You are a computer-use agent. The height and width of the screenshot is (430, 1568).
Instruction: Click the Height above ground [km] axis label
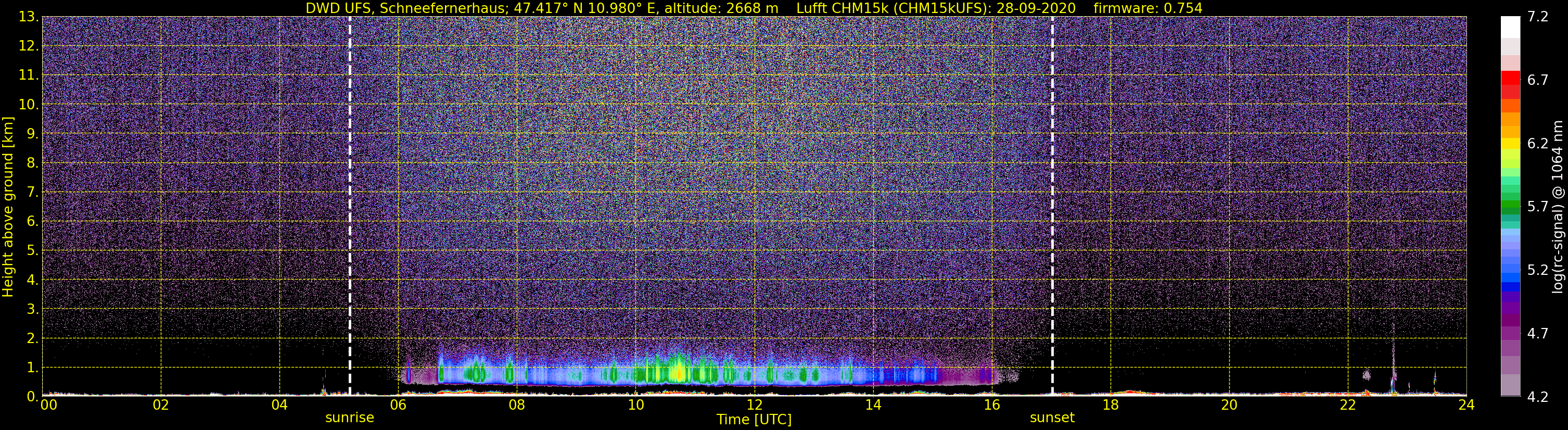pyautogui.click(x=8, y=207)
